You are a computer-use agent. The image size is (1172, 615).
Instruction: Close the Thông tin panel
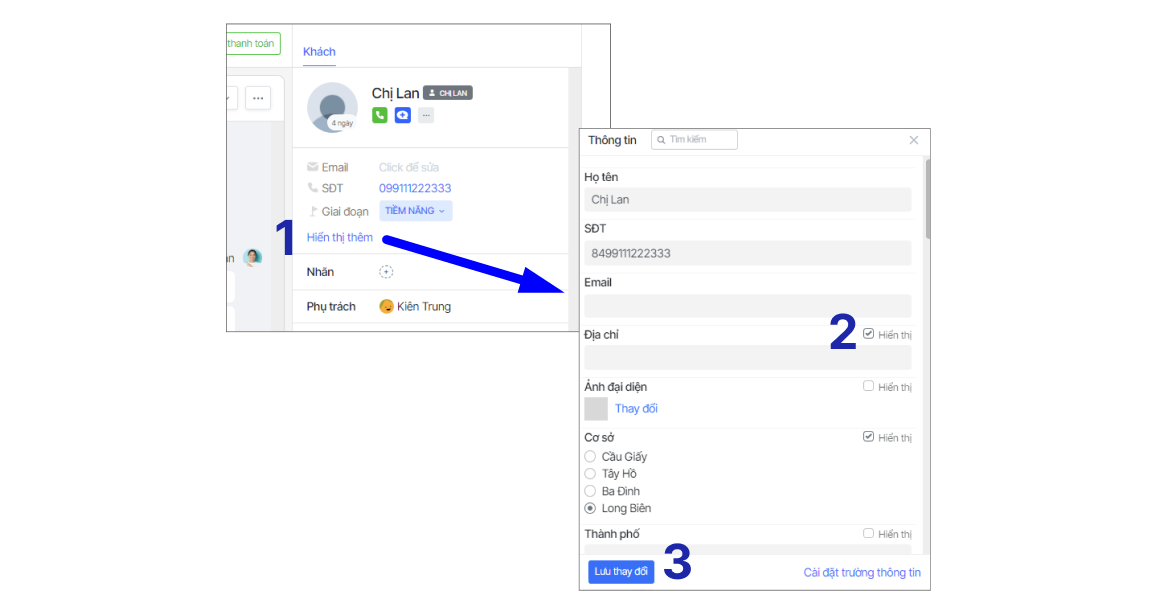(913, 140)
